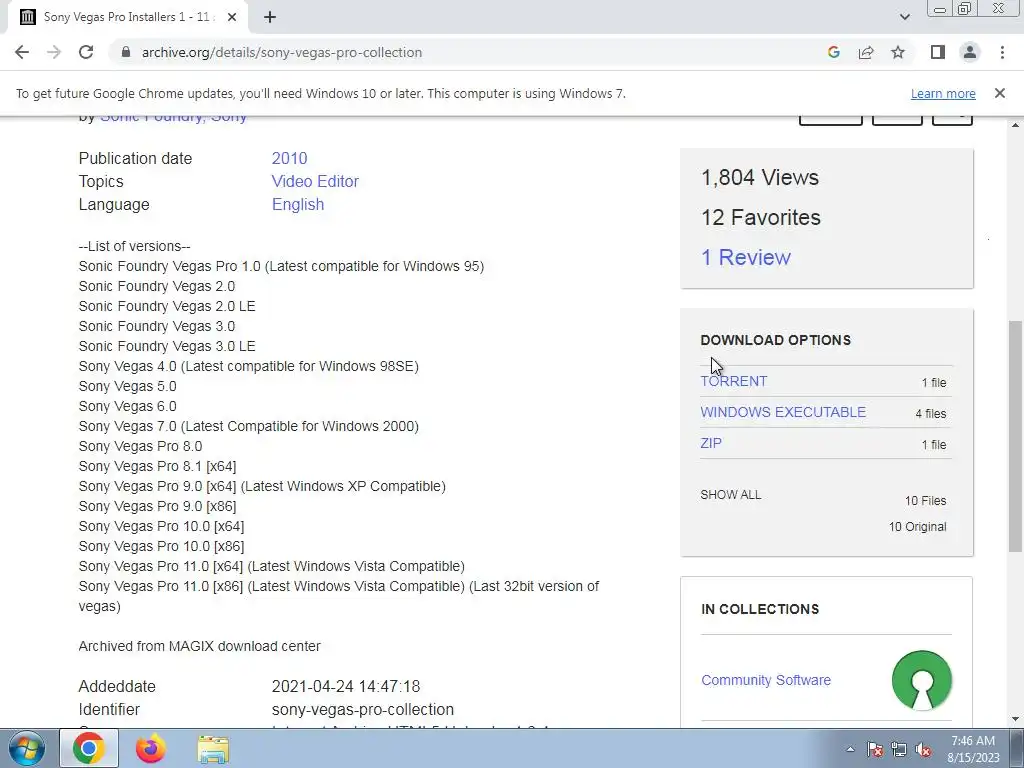Click the muted volume tray icon
The width and height of the screenshot is (1024, 768).
pos(923,749)
